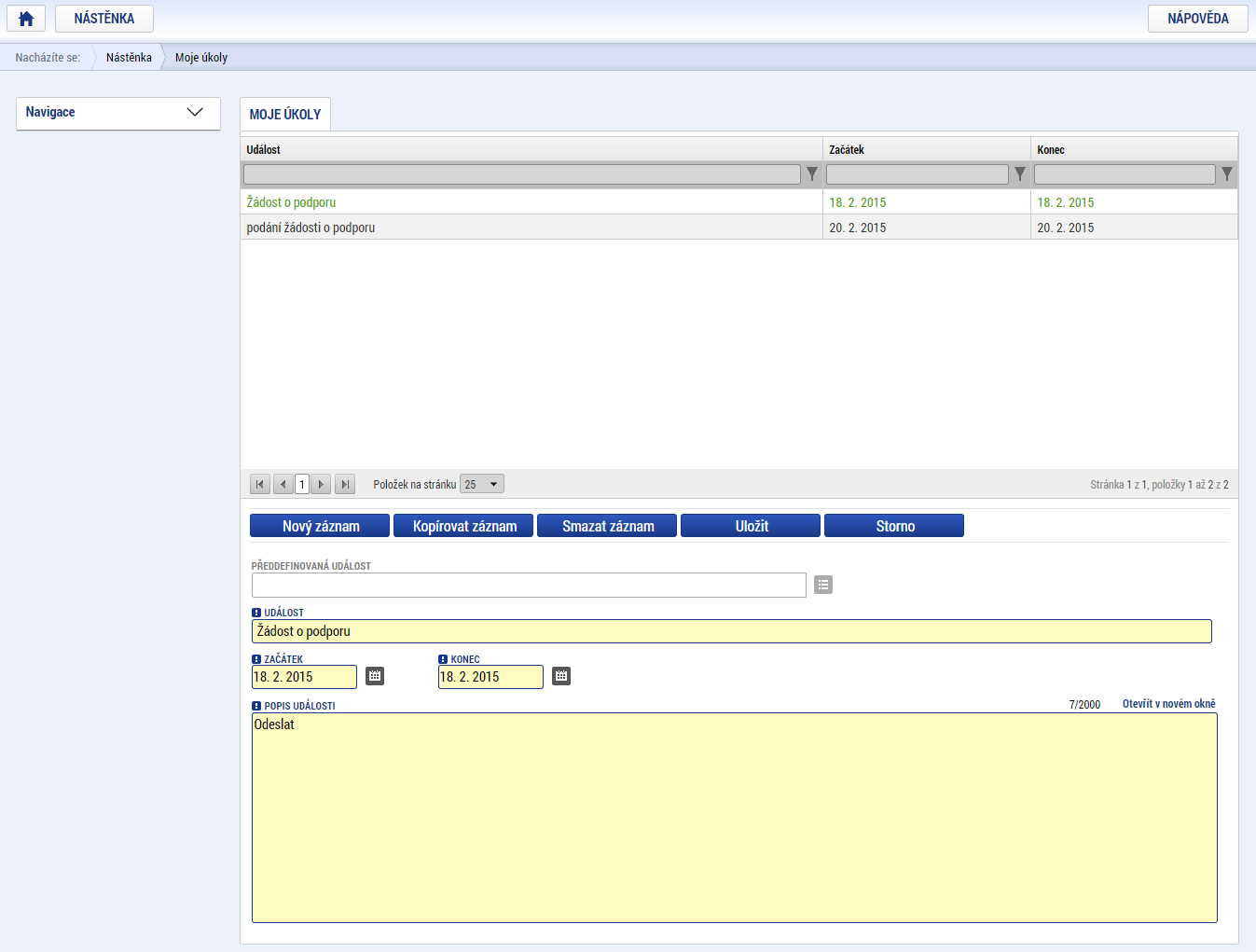Go to previous page arrow
Image resolution: width=1256 pixels, height=952 pixels.
[x=283, y=484]
